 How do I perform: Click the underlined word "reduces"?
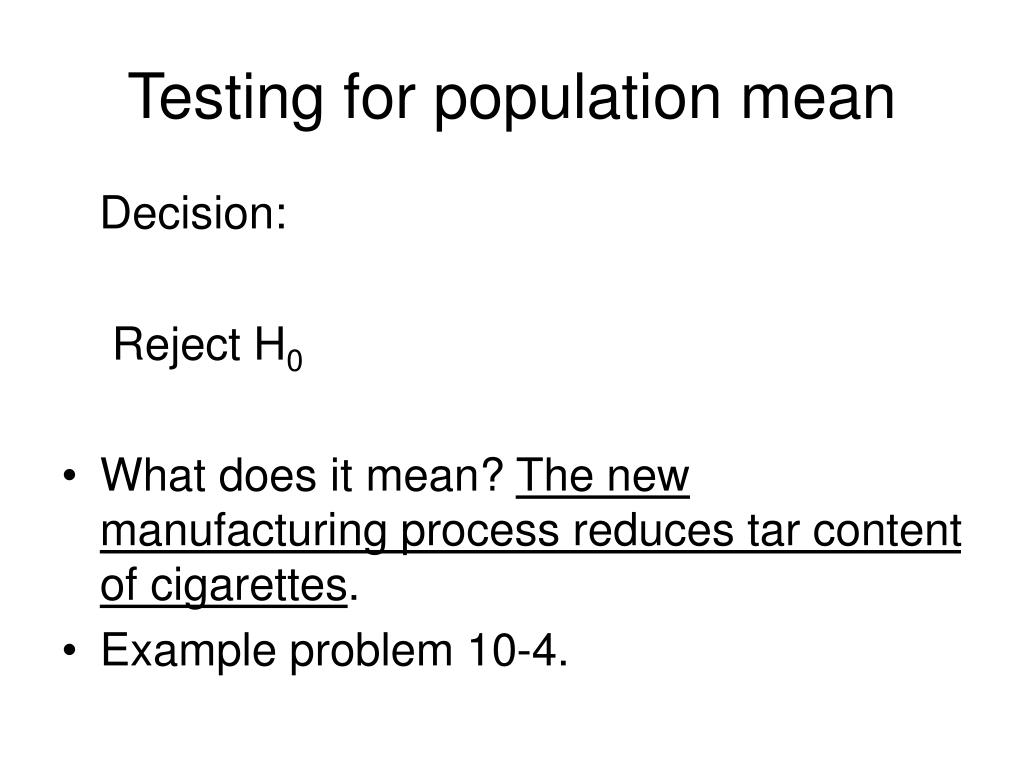tap(654, 530)
